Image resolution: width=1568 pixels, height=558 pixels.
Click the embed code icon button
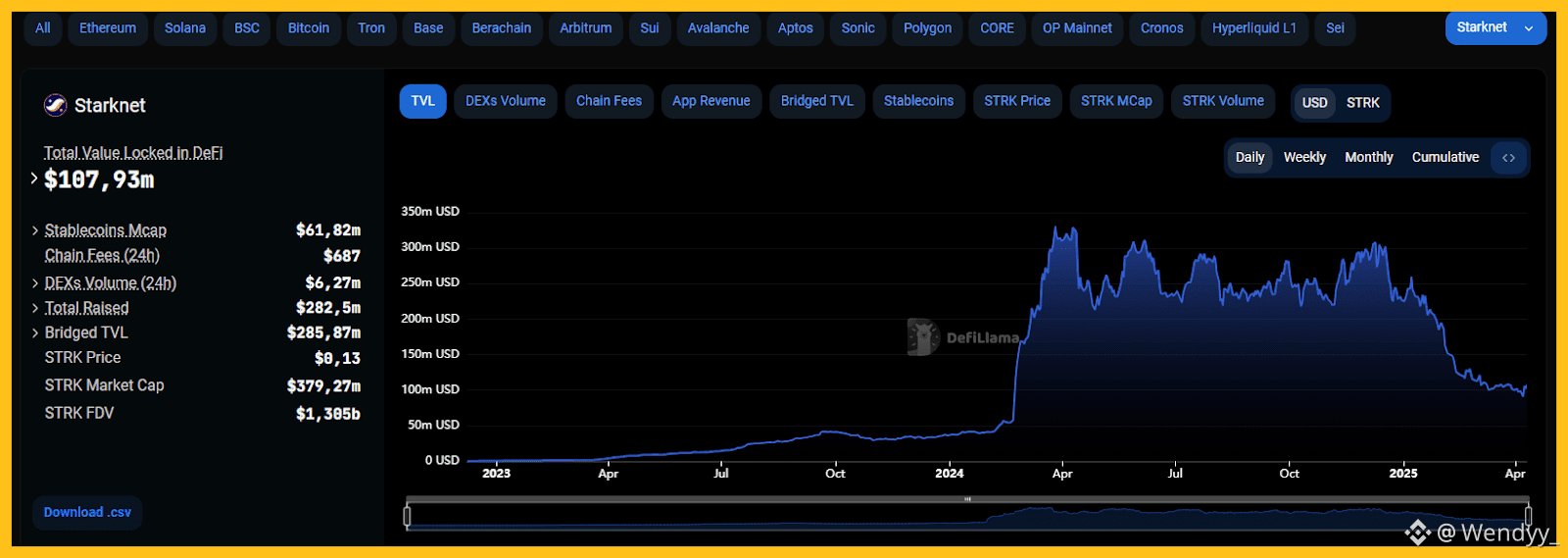click(1508, 158)
